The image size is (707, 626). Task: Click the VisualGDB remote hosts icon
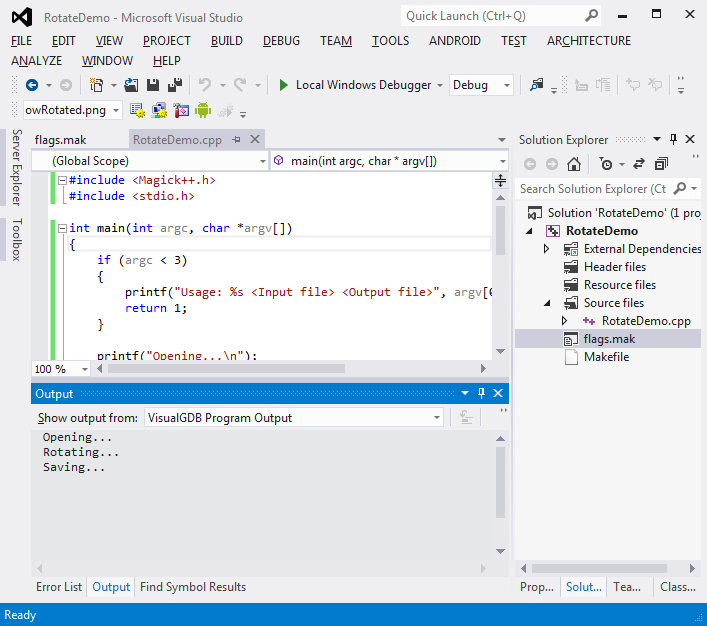pyautogui.click(x=159, y=110)
